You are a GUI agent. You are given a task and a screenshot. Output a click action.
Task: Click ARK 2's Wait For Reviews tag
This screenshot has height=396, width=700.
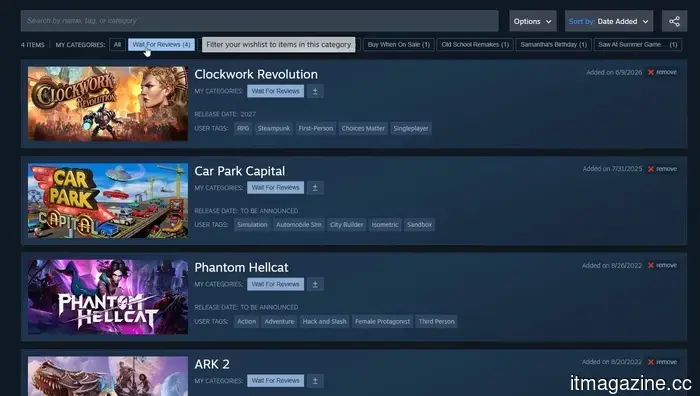[275, 381]
